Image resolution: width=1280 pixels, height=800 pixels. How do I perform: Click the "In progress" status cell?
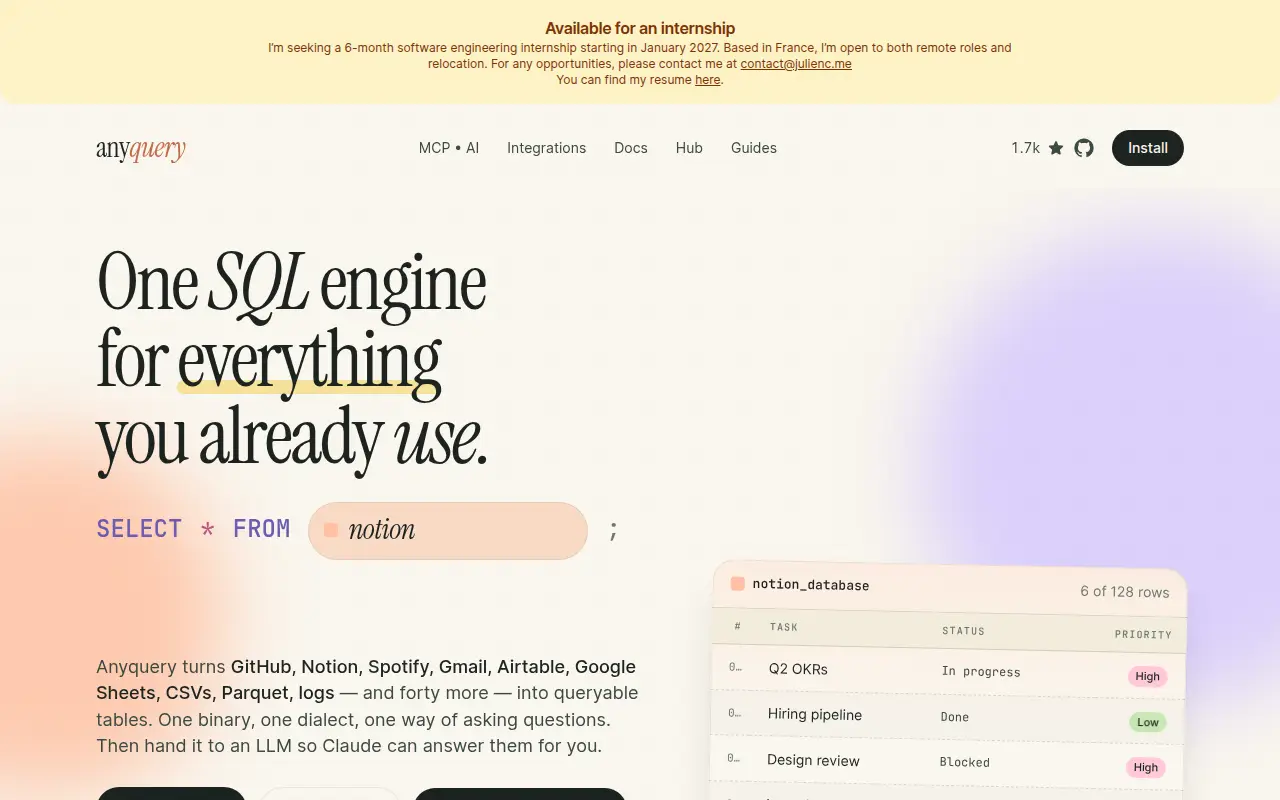click(x=981, y=672)
